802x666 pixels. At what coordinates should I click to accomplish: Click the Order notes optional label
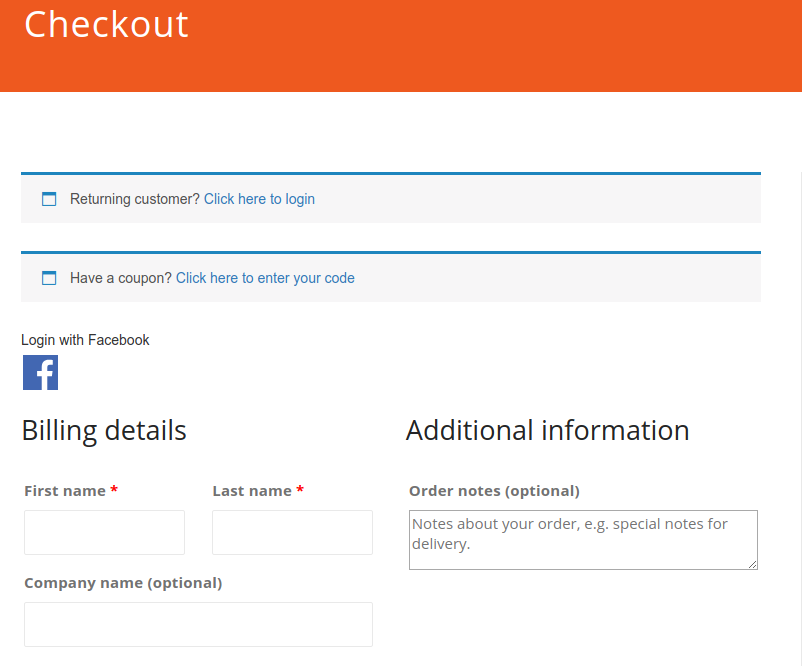(x=493, y=490)
